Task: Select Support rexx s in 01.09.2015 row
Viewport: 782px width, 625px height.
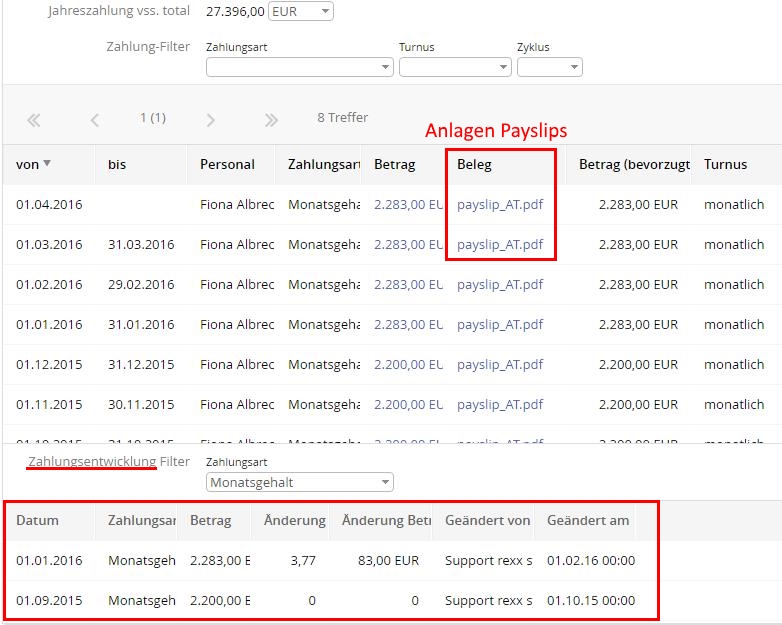Action: [x=489, y=600]
